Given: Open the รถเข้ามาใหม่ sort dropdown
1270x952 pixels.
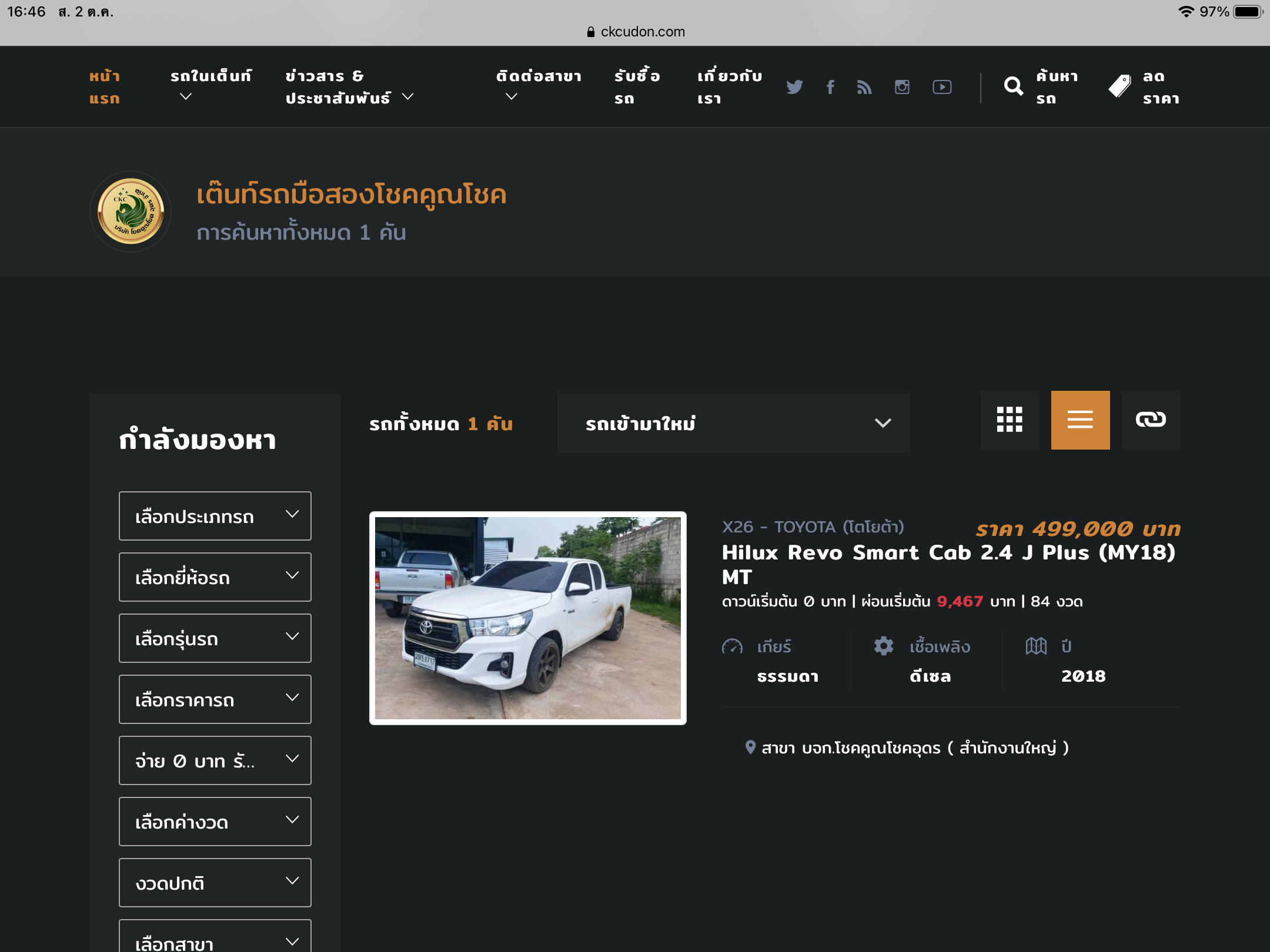Looking at the screenshot, I should point(733,423).
